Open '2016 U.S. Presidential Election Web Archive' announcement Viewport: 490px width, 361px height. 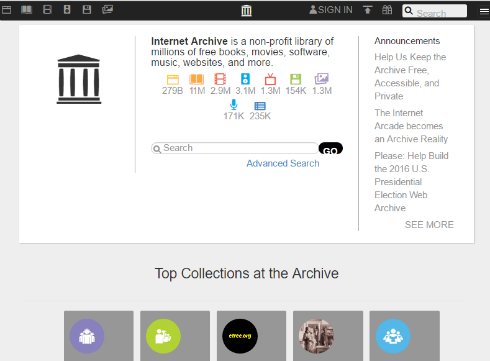point(411,182)
